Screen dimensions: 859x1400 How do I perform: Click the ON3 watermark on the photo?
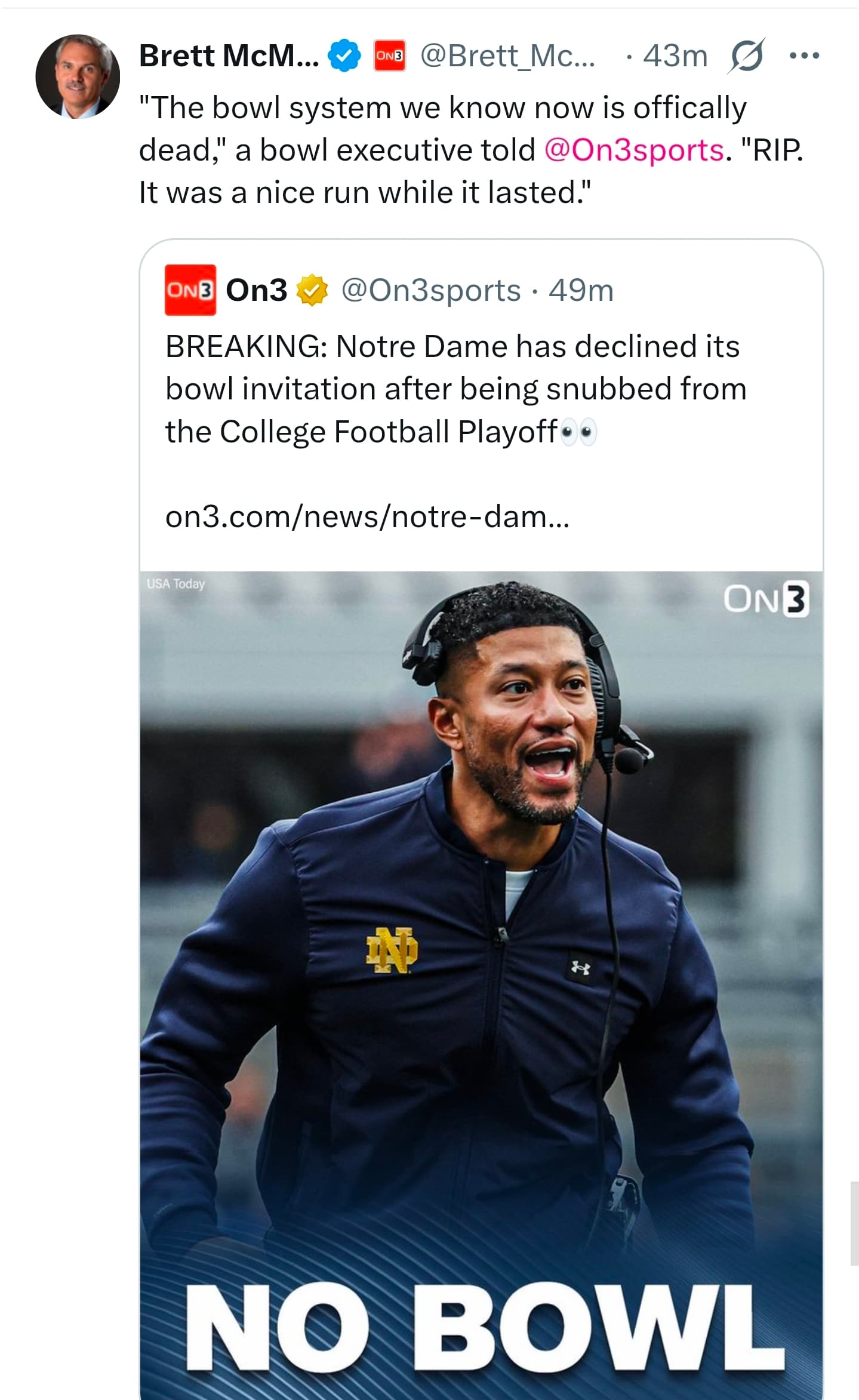pos(766,599)
